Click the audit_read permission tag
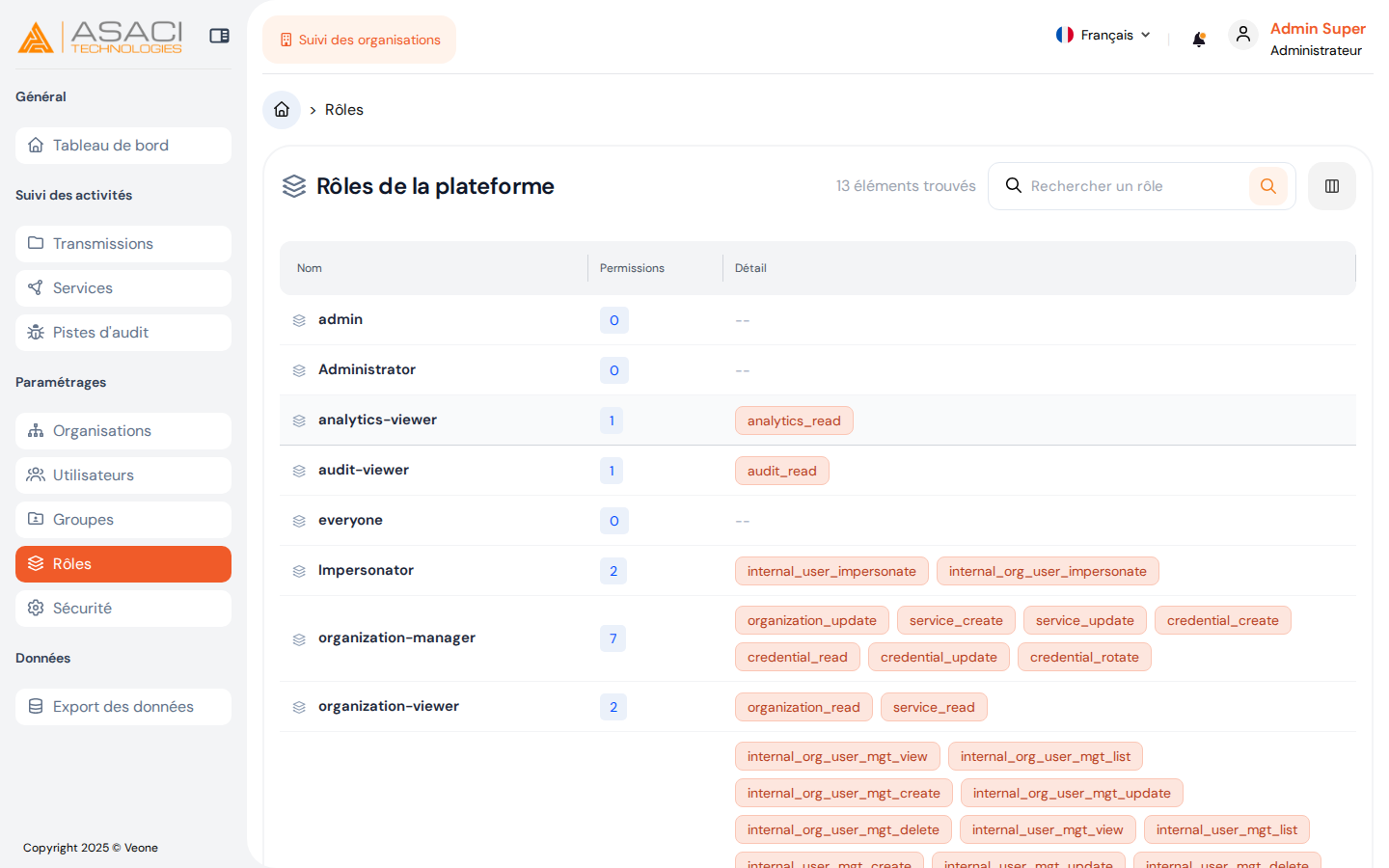This screenshot has height=868, width=1389. pyautogui.click(x=781, y=471)
